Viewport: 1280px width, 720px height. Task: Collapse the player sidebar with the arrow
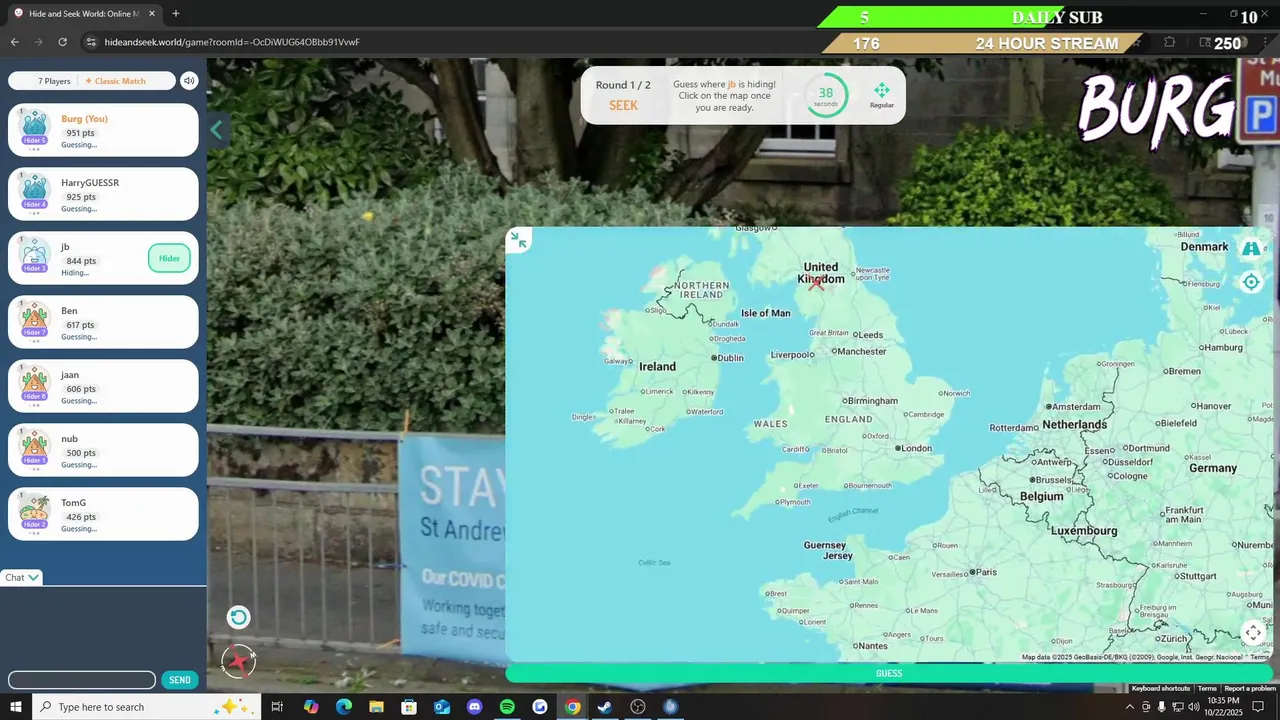coord(216,130)
